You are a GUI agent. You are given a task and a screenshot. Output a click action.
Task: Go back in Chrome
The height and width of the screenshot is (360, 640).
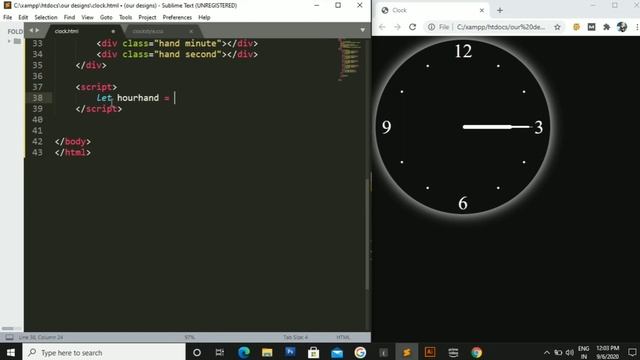(382, 27)
